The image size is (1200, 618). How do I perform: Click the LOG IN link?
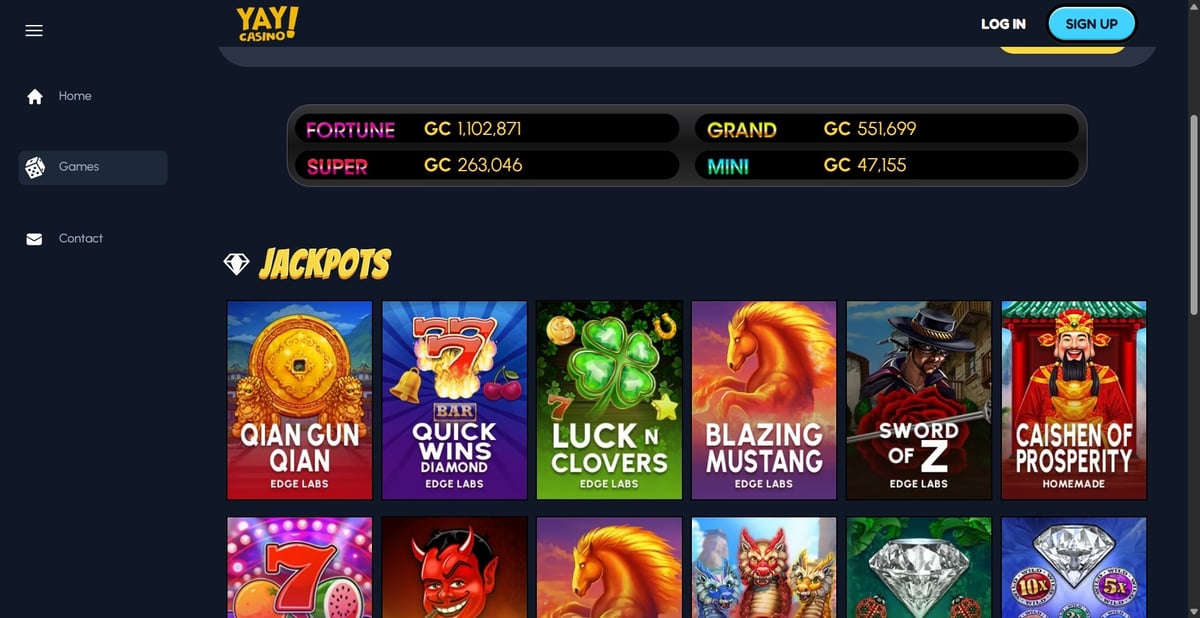(1003, 24)
